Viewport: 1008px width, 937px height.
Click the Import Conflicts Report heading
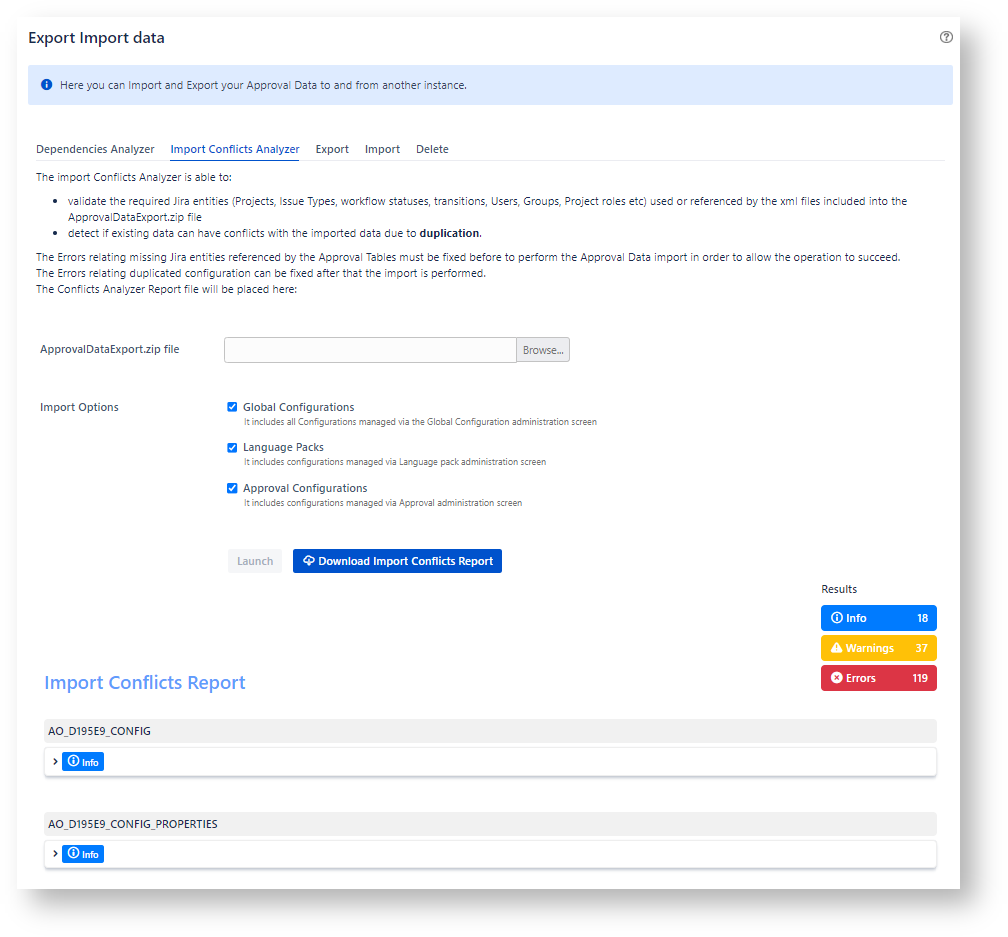(145, 683)
